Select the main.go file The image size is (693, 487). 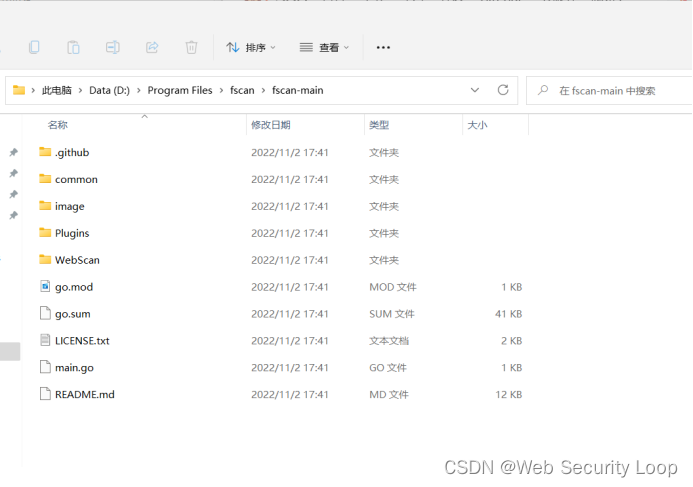pyautogui.click(x=74, y=367)
